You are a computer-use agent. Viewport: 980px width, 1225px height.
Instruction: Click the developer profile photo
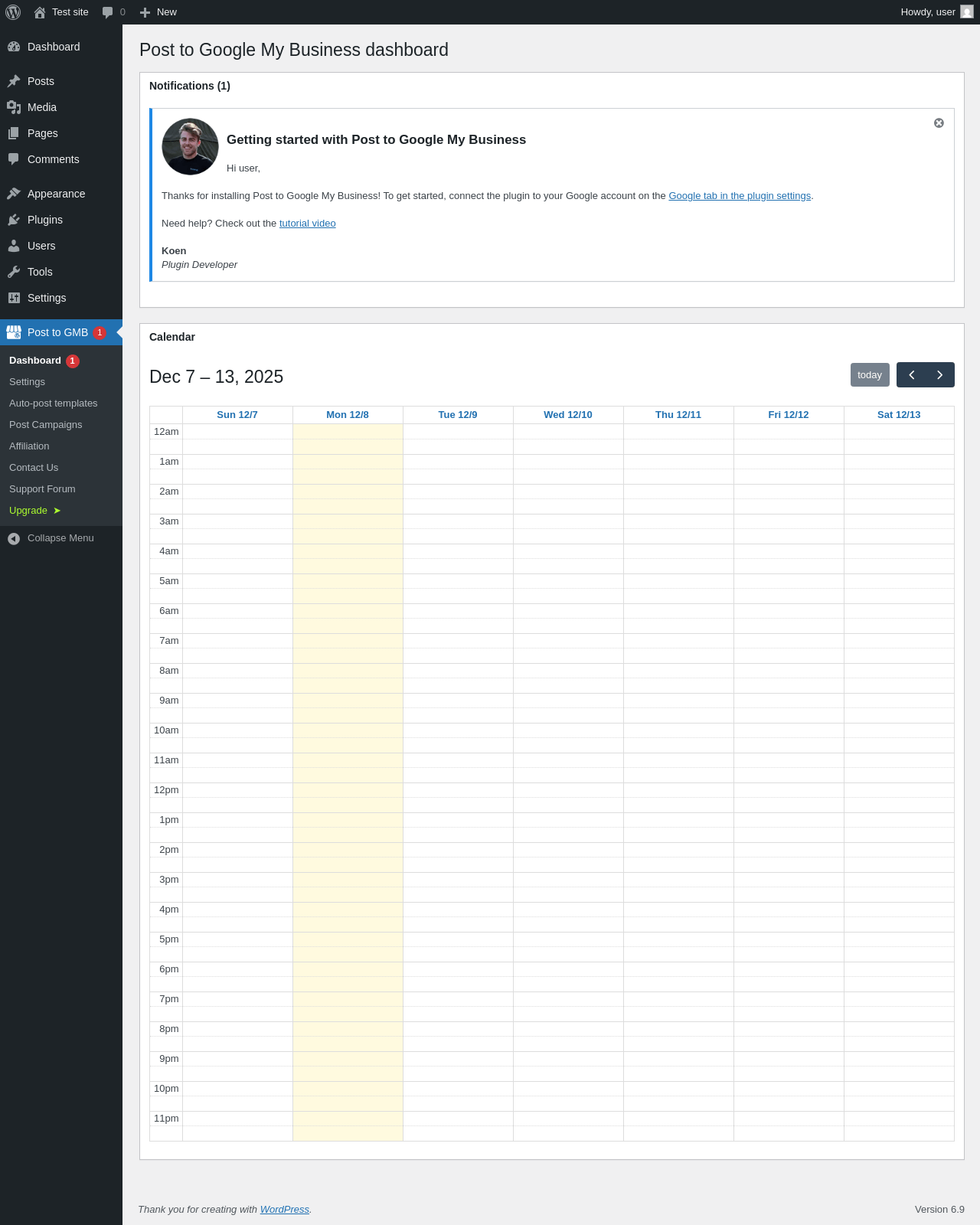tap(190, 146)
